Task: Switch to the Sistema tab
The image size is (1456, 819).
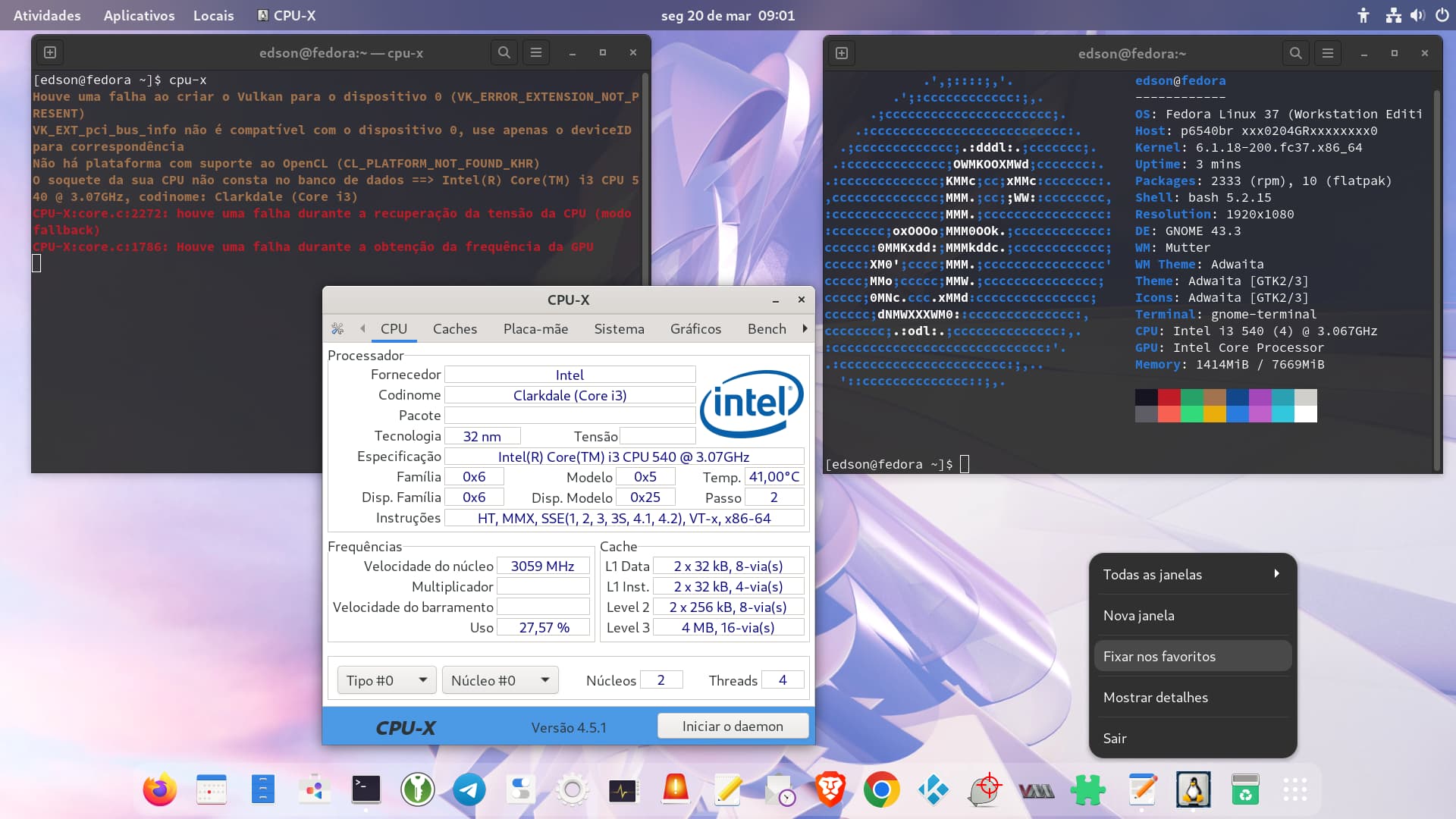Action: coord(619,328)
